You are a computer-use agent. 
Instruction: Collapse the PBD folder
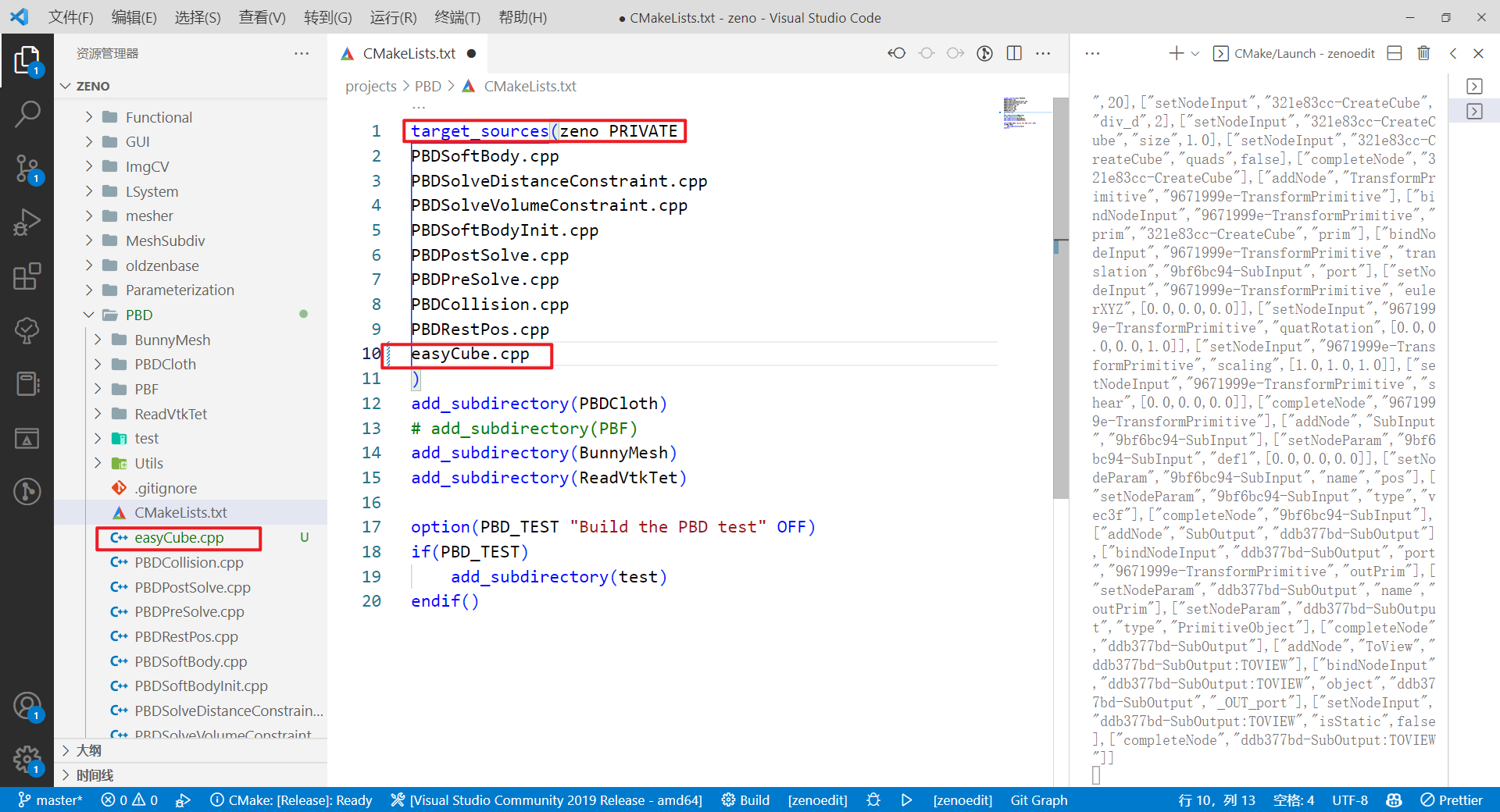pyautogui.click(x=192, y=315)
